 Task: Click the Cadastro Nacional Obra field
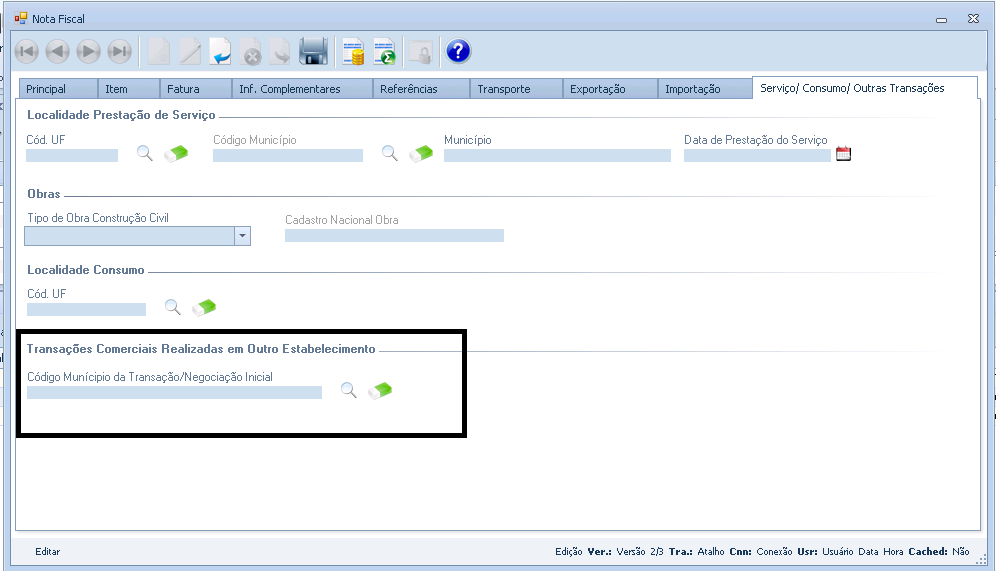tap(394, 236)
